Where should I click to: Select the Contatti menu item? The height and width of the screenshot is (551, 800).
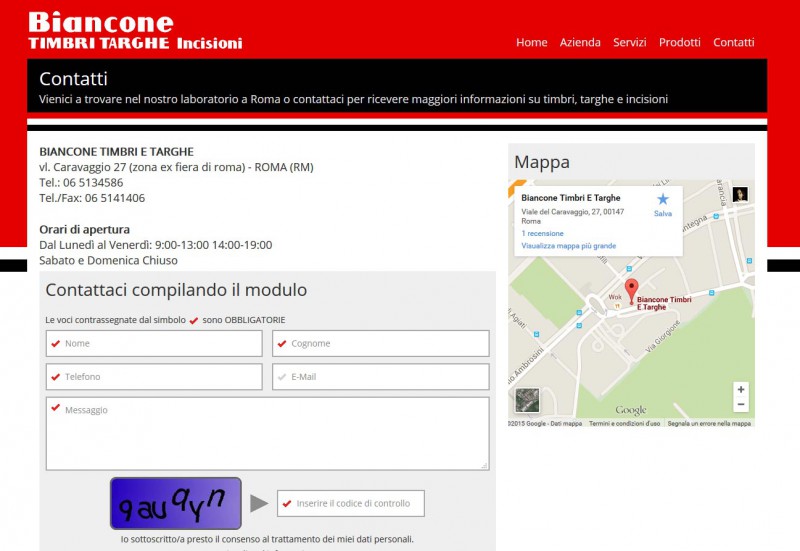point(734,42)
